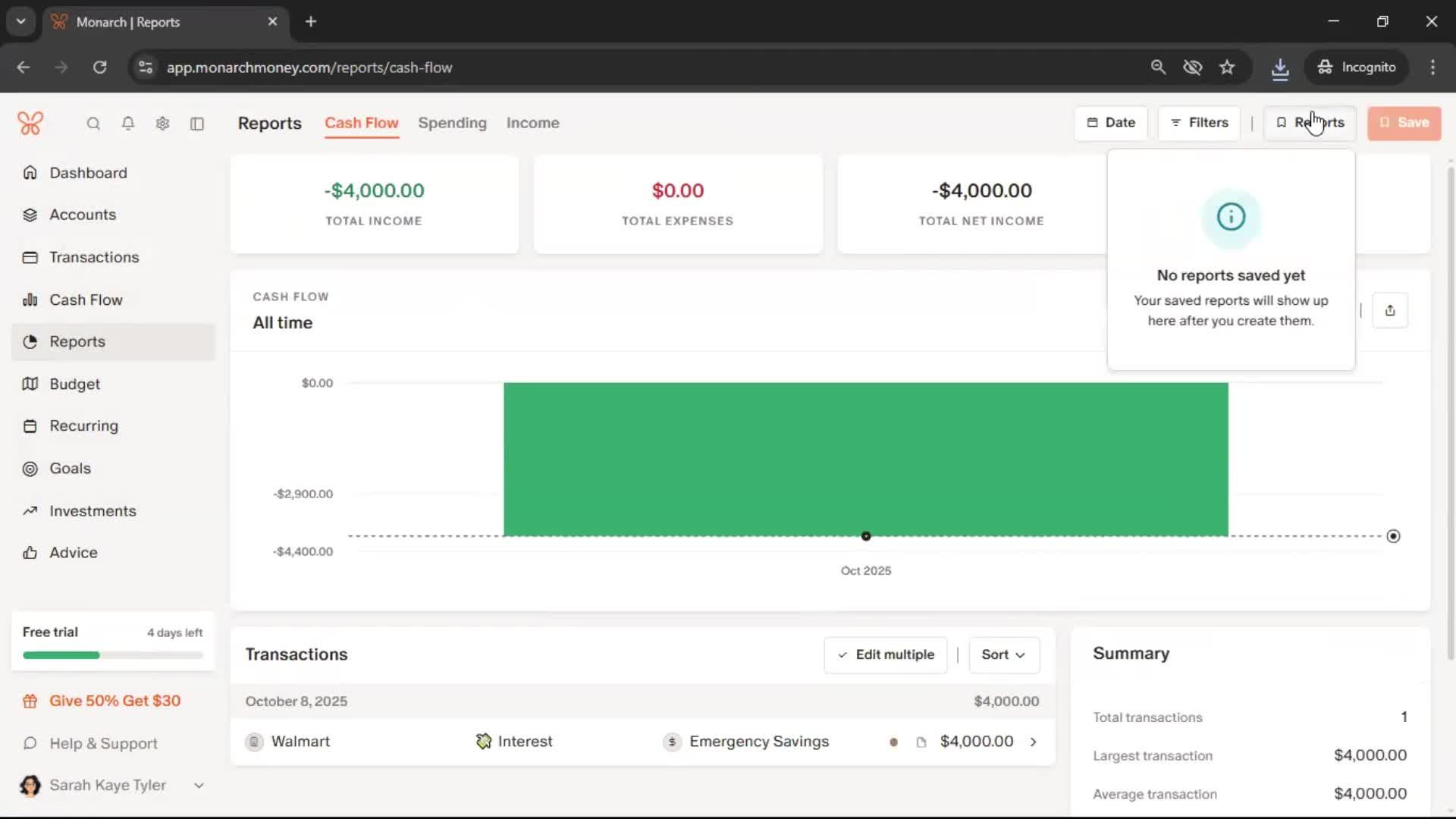
Task: Click the Save report button
Action: [x=1404, y=123]
